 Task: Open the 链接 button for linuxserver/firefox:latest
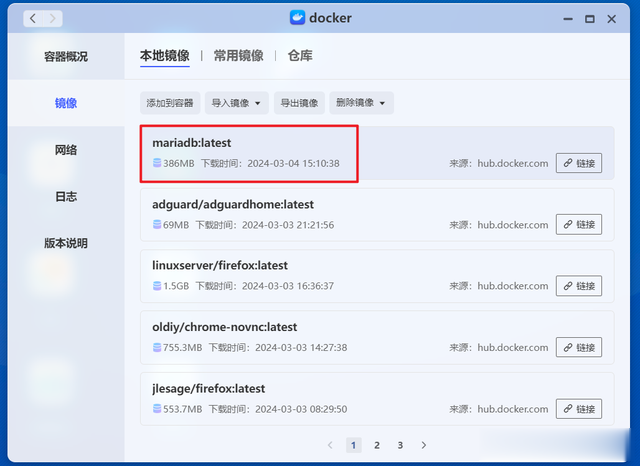pyautogui.click(x=579, y=286)
